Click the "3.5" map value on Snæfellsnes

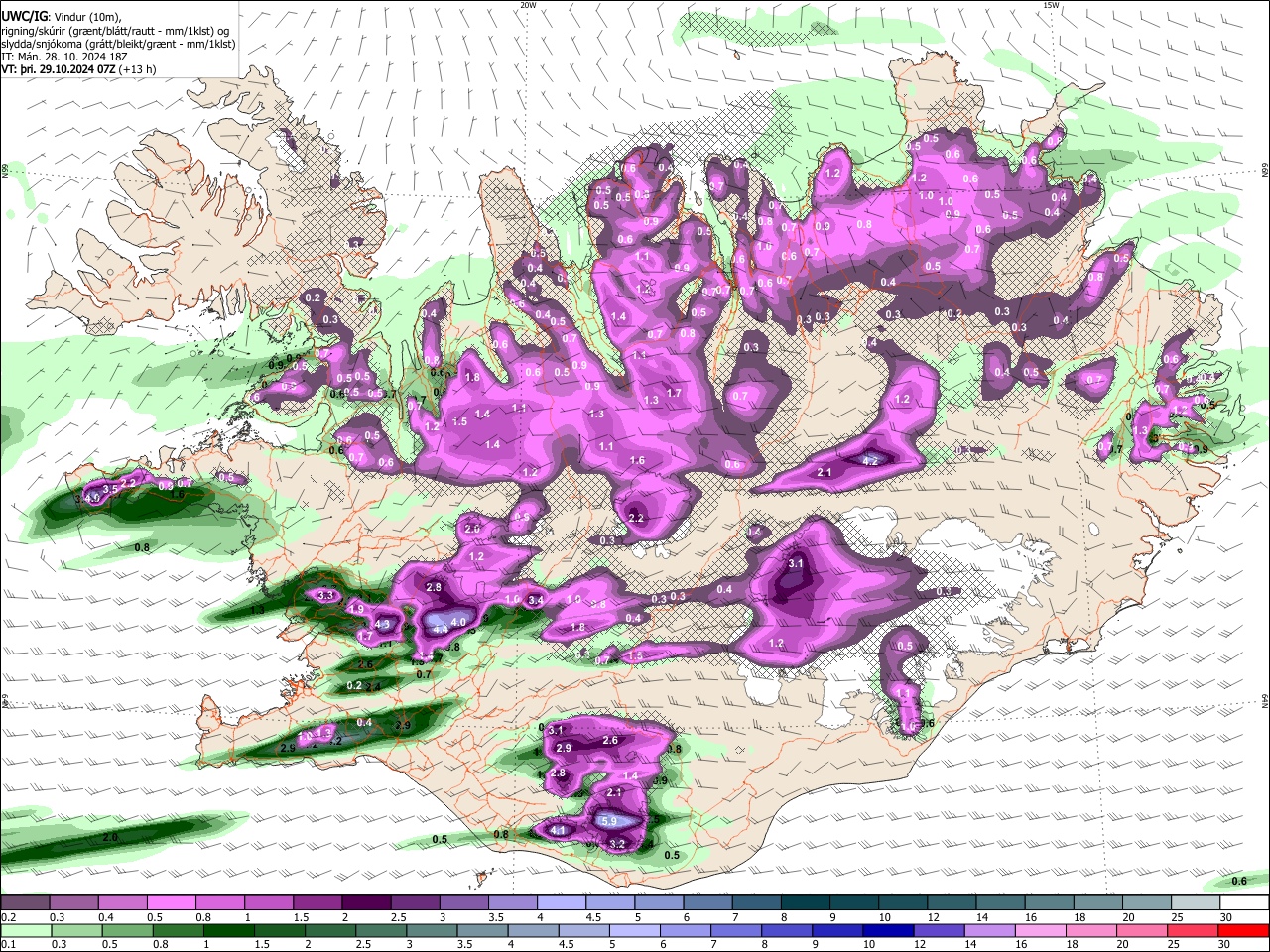[111, 489]
